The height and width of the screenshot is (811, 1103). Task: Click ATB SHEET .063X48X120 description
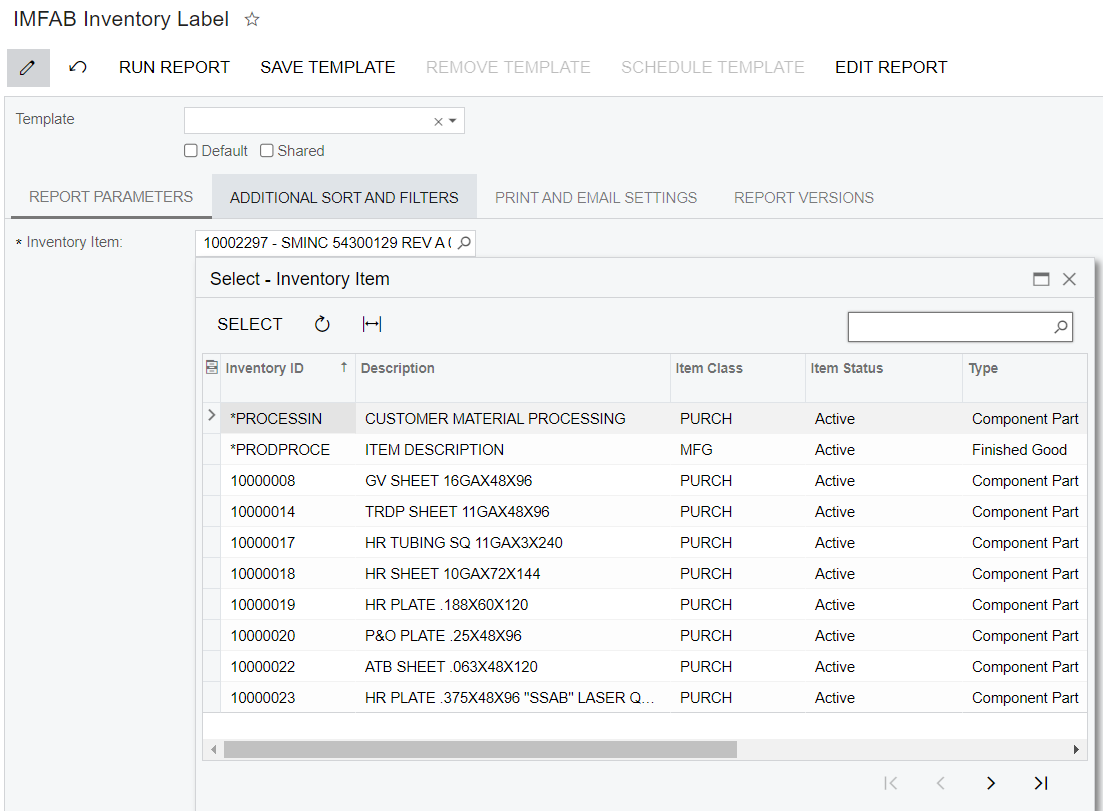tap(451, 666)
